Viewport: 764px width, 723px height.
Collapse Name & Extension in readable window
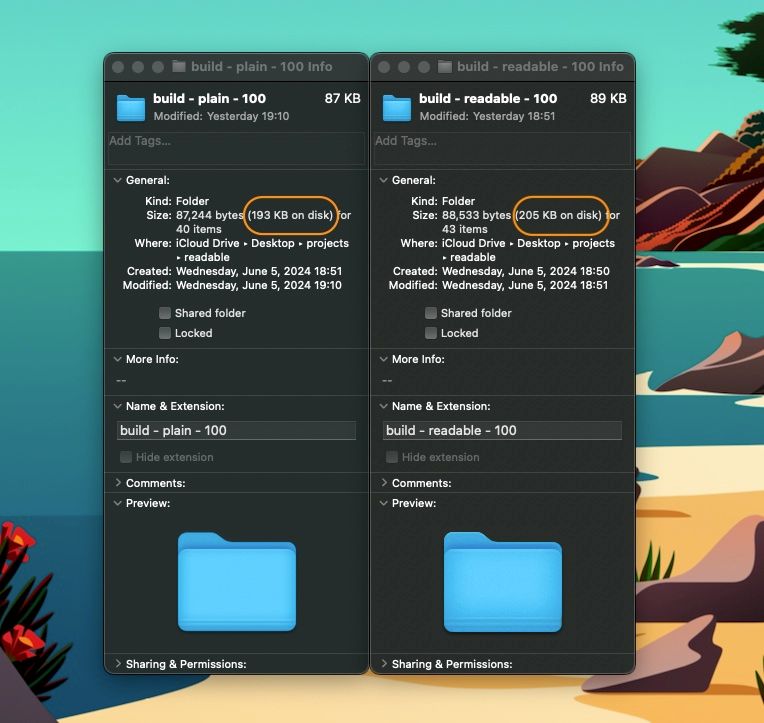point(383,407)
